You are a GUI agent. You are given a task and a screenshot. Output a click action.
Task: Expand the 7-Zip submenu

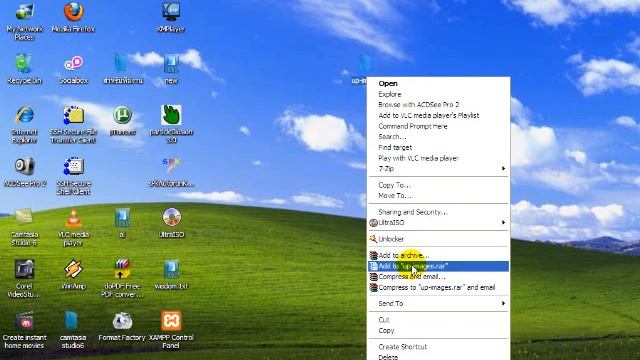[x=439, y=169]
